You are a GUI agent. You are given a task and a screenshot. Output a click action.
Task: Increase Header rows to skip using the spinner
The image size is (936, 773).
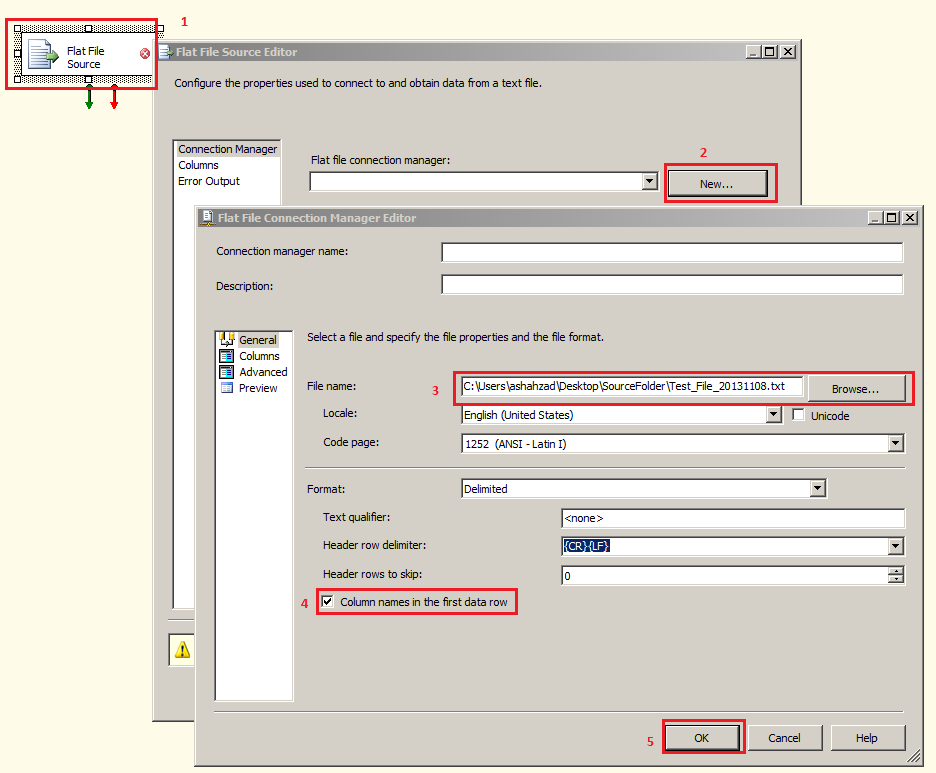[x=895, y=572]
